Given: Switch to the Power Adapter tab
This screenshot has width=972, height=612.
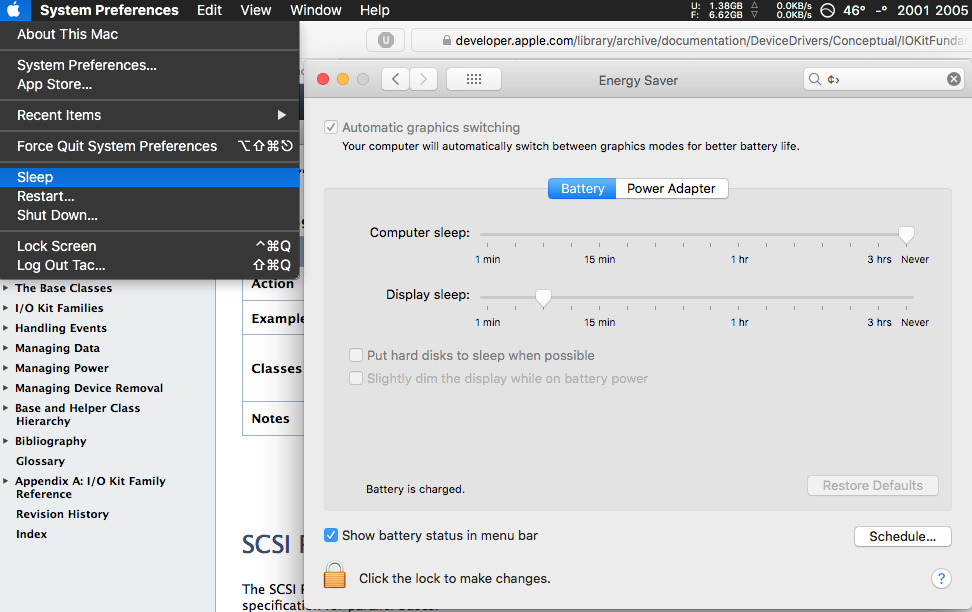Looking at the screenshot, I should click(671, 188).
